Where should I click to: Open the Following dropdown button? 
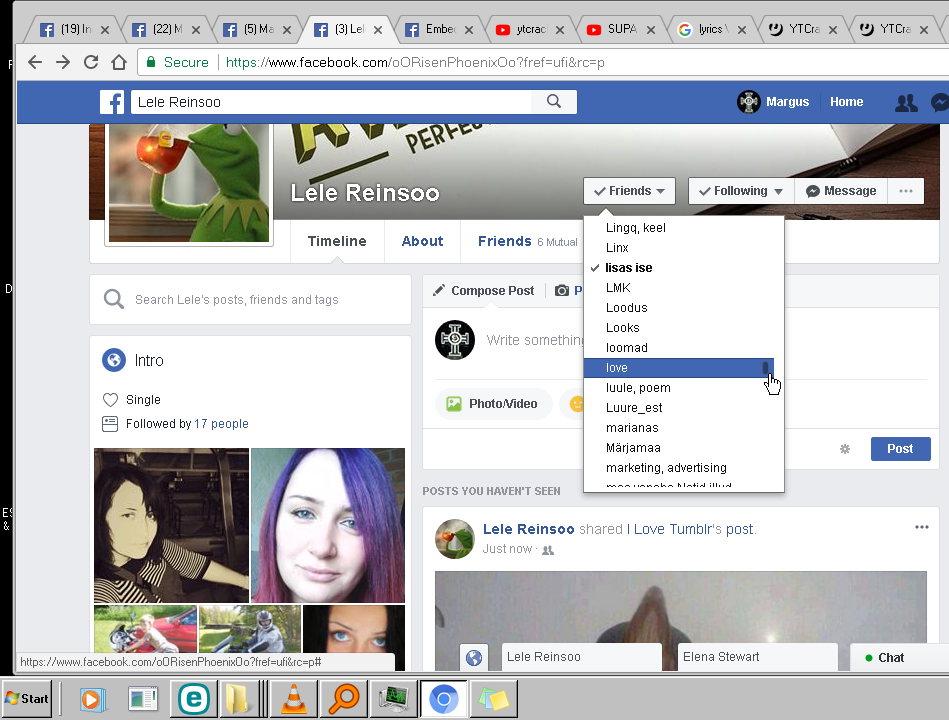[741, 191]
